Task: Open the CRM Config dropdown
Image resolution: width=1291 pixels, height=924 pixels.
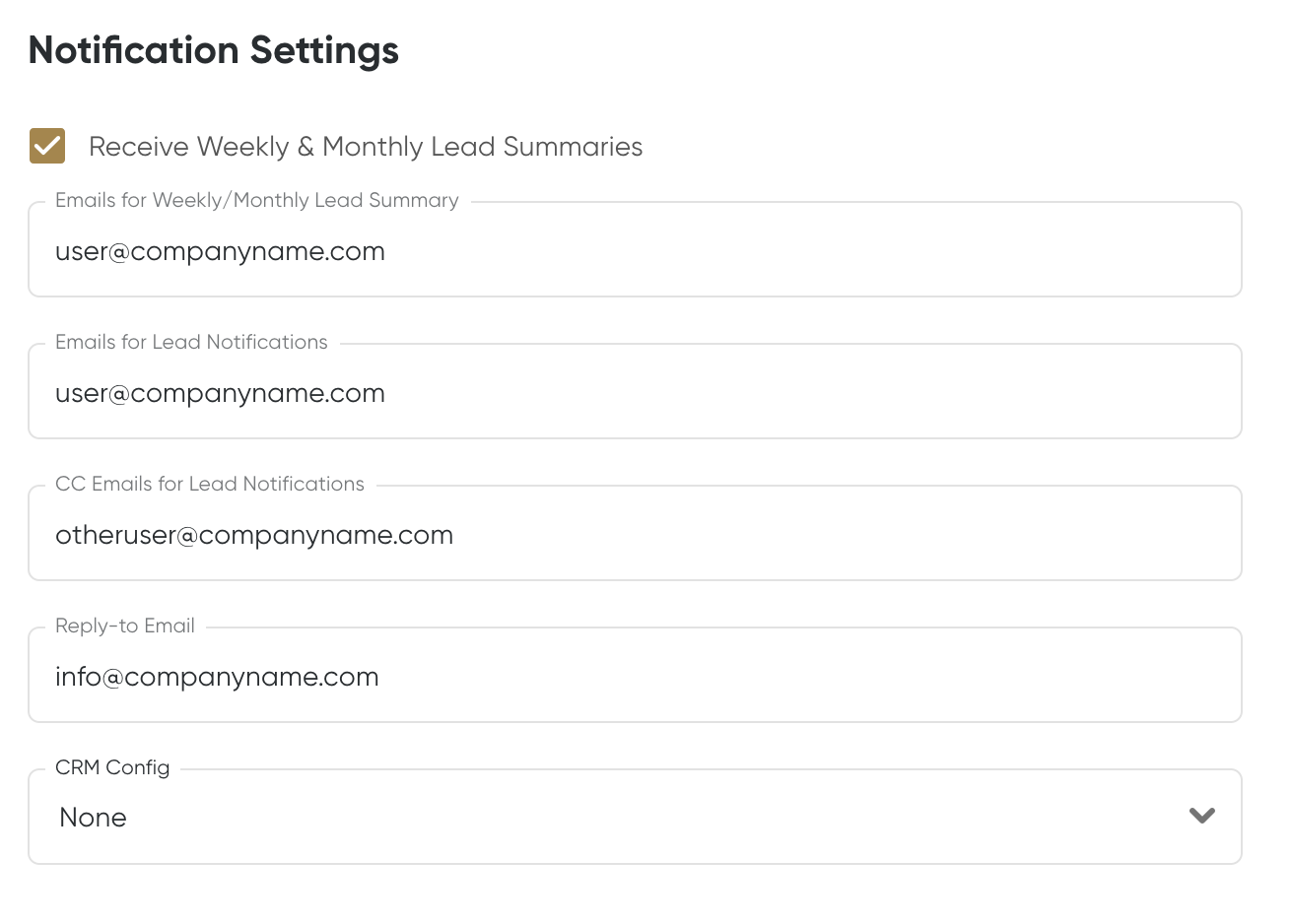Action: click(x=635, y=817)
